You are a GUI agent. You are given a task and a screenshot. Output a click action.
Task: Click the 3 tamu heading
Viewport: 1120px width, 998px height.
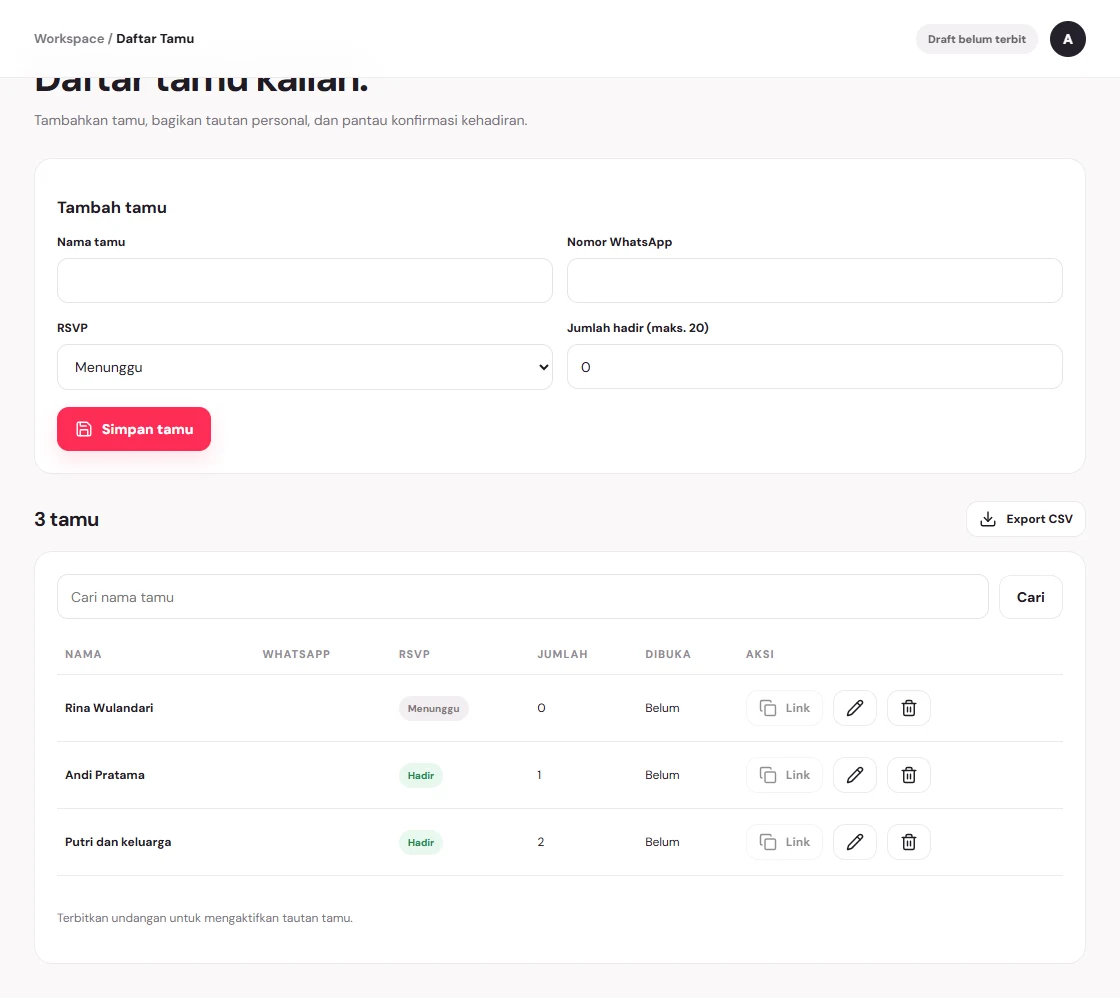click(x=66, y=519)
